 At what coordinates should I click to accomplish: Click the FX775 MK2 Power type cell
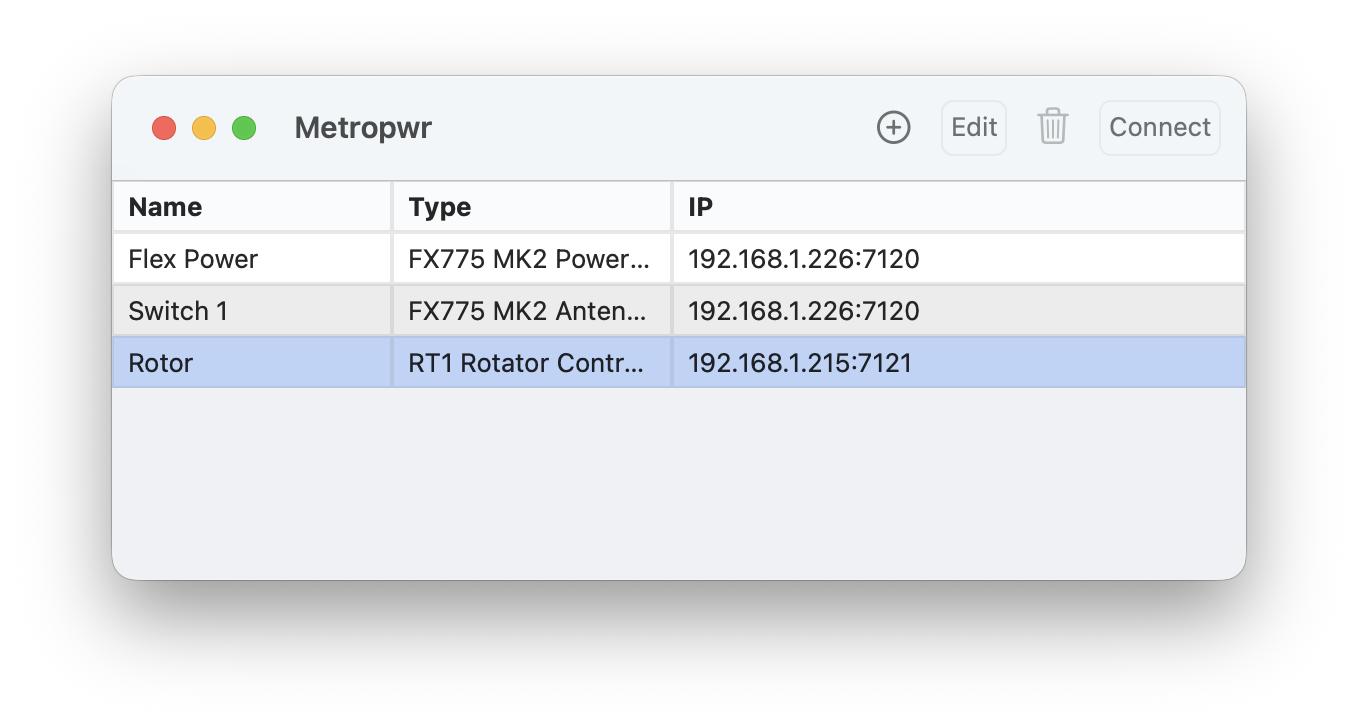coord(530,259)
